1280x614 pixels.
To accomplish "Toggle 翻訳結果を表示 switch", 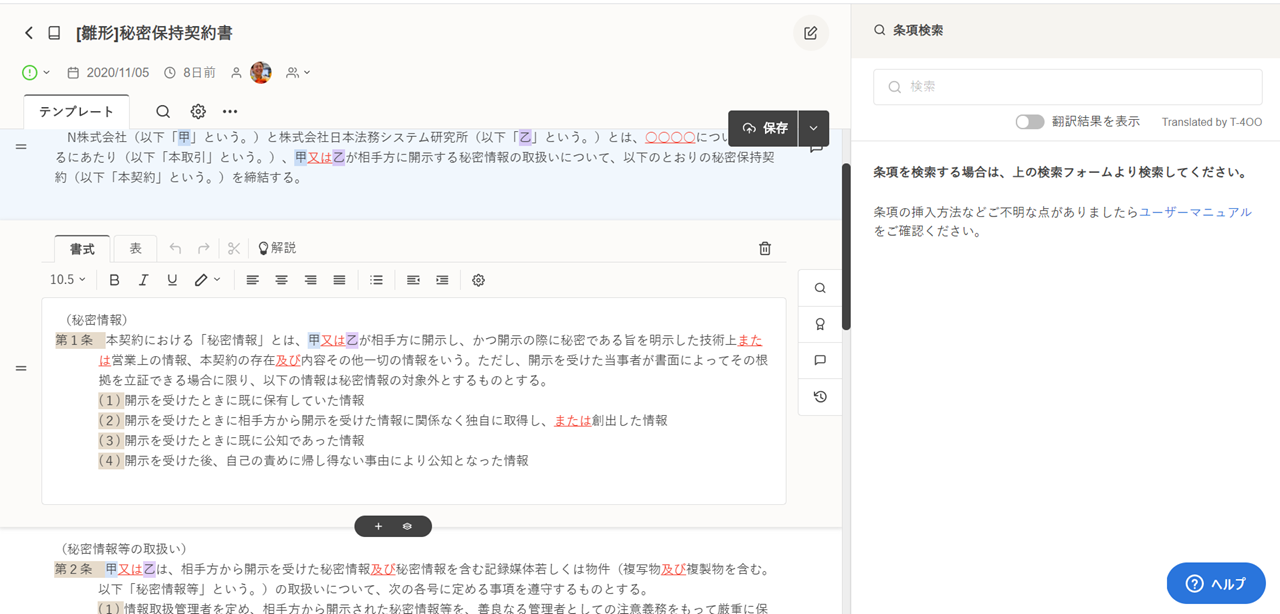I will pyautogui.click(x=1029, y=121).
